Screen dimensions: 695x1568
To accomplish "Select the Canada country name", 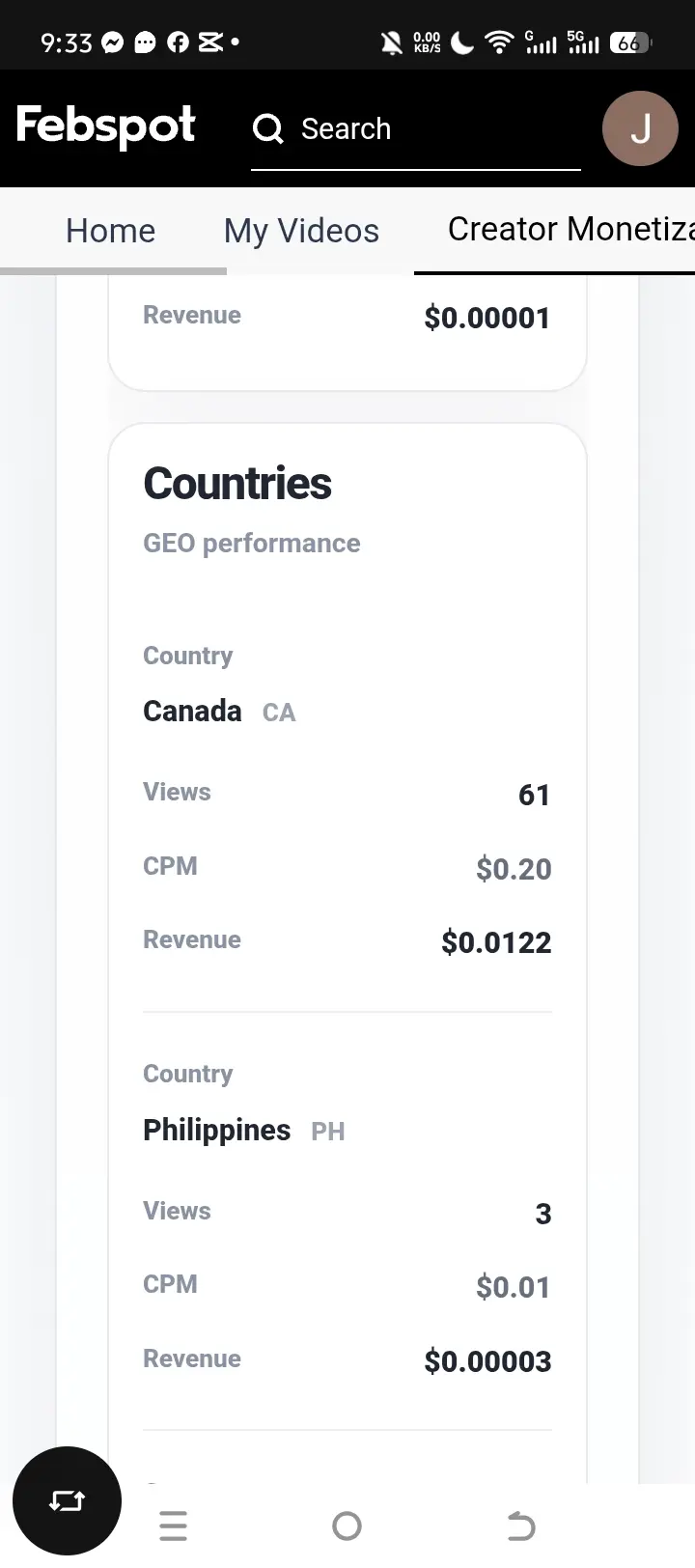I will pos(192,711).
